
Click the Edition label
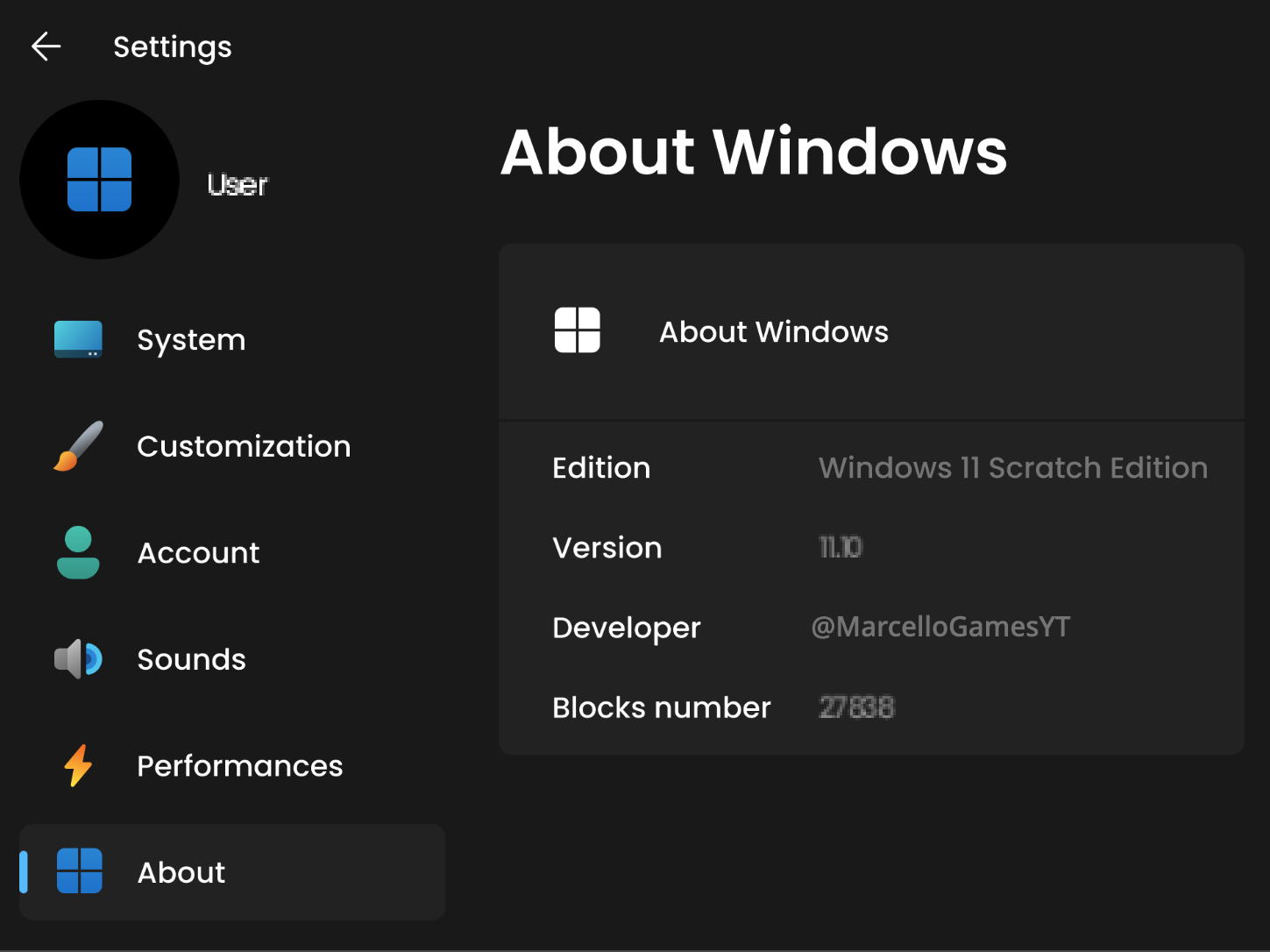point(601,468)
